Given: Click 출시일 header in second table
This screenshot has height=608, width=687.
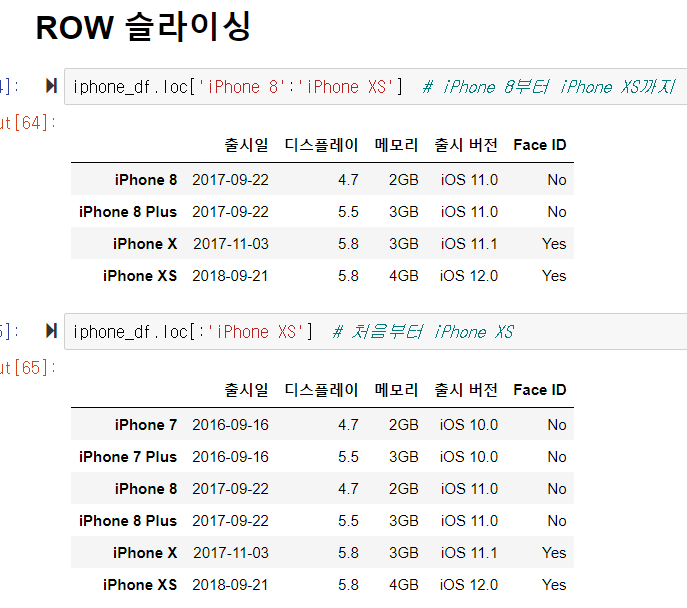Looking at the screenshot, I should point(246,390).
